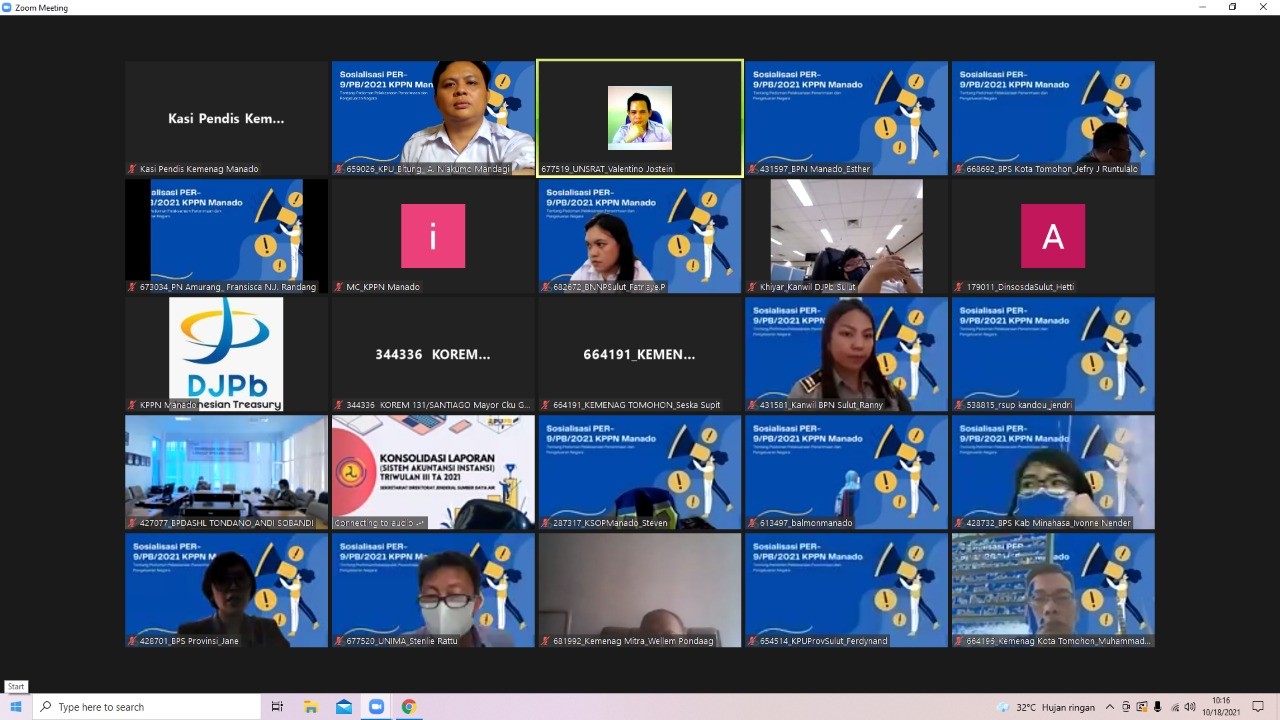
Task: Select the Kasi Pendis Kemenag Manado tile
Action: (226, 118)
